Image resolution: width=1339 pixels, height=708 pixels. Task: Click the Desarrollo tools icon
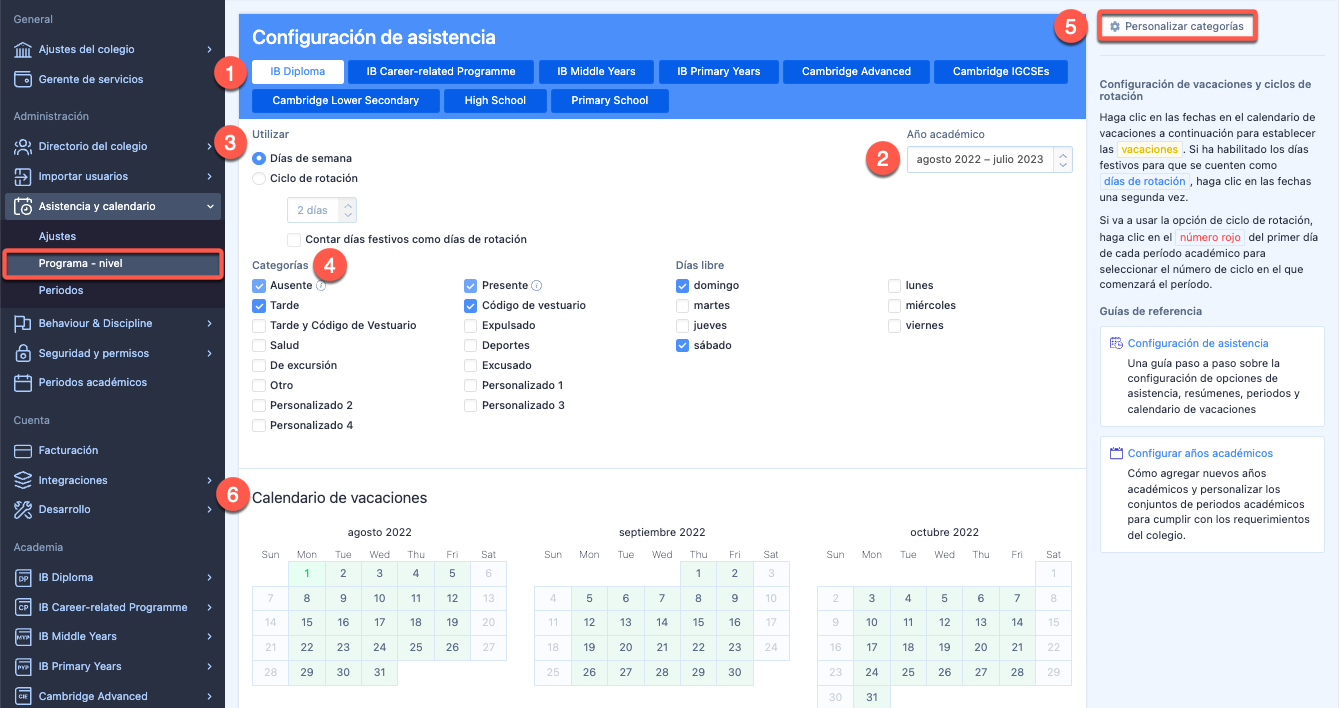[23, 509]
